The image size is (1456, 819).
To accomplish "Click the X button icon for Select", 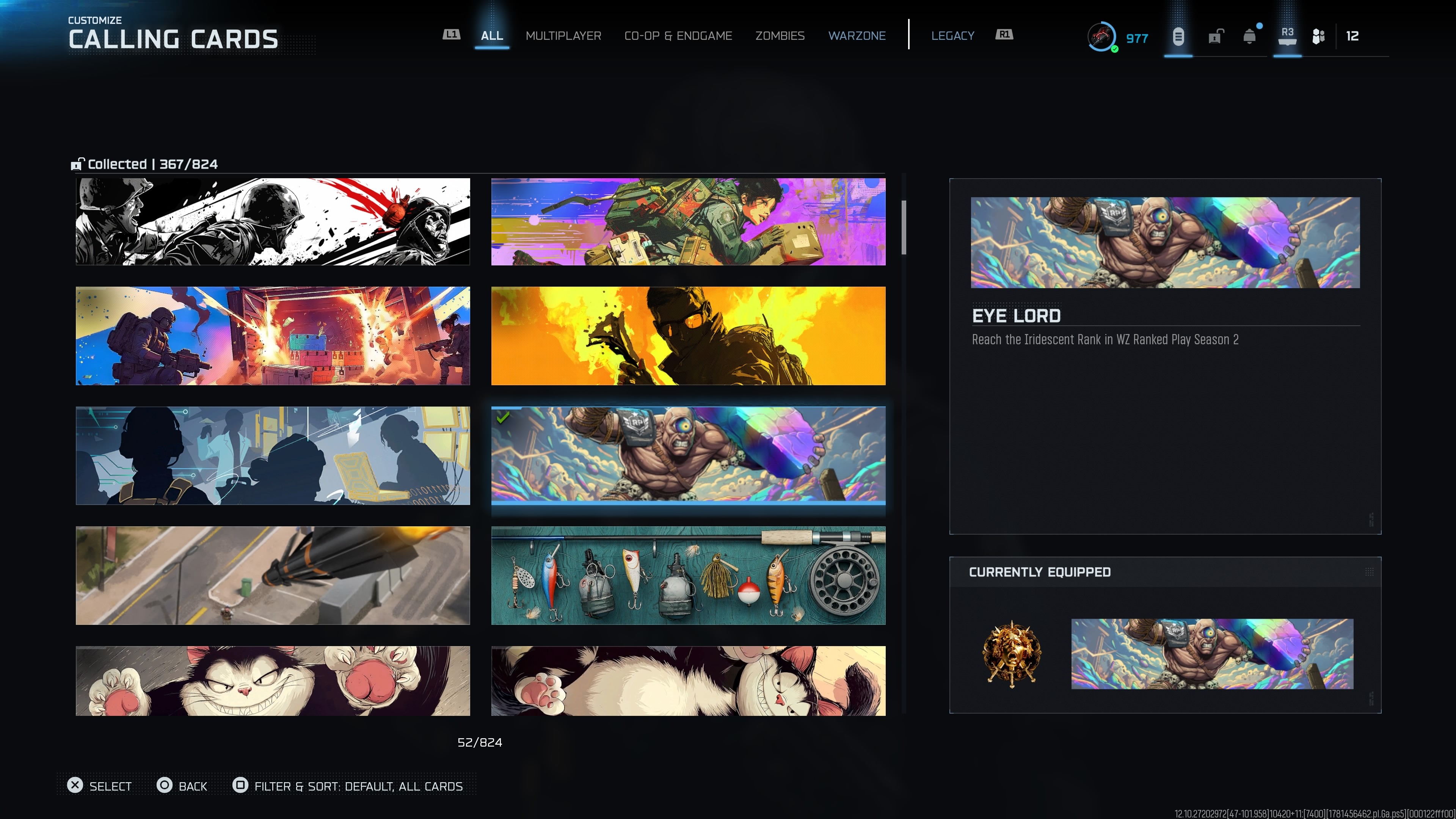I will tap(75, 785).
